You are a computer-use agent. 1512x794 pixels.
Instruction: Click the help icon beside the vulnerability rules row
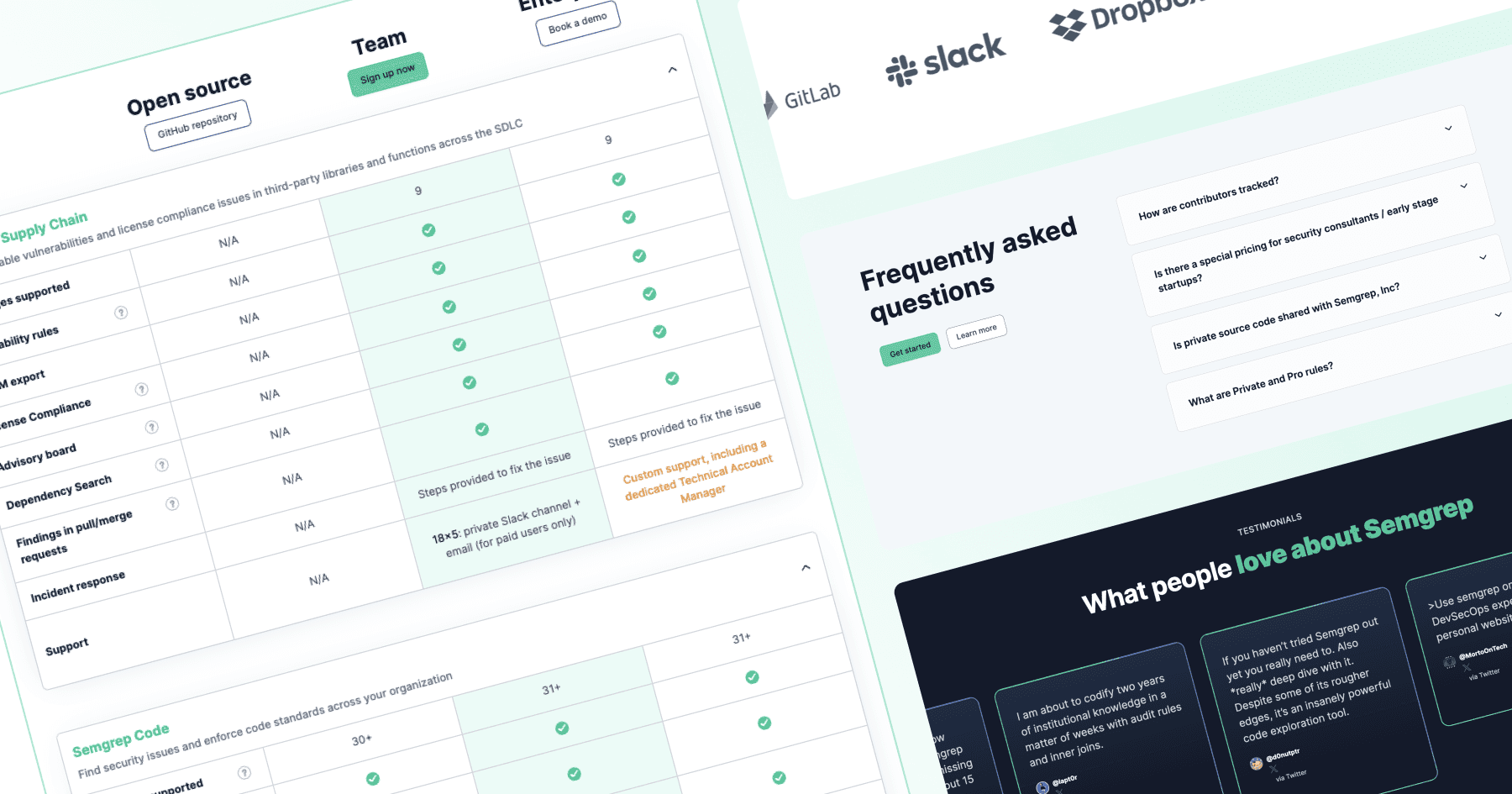pos(121,312)
